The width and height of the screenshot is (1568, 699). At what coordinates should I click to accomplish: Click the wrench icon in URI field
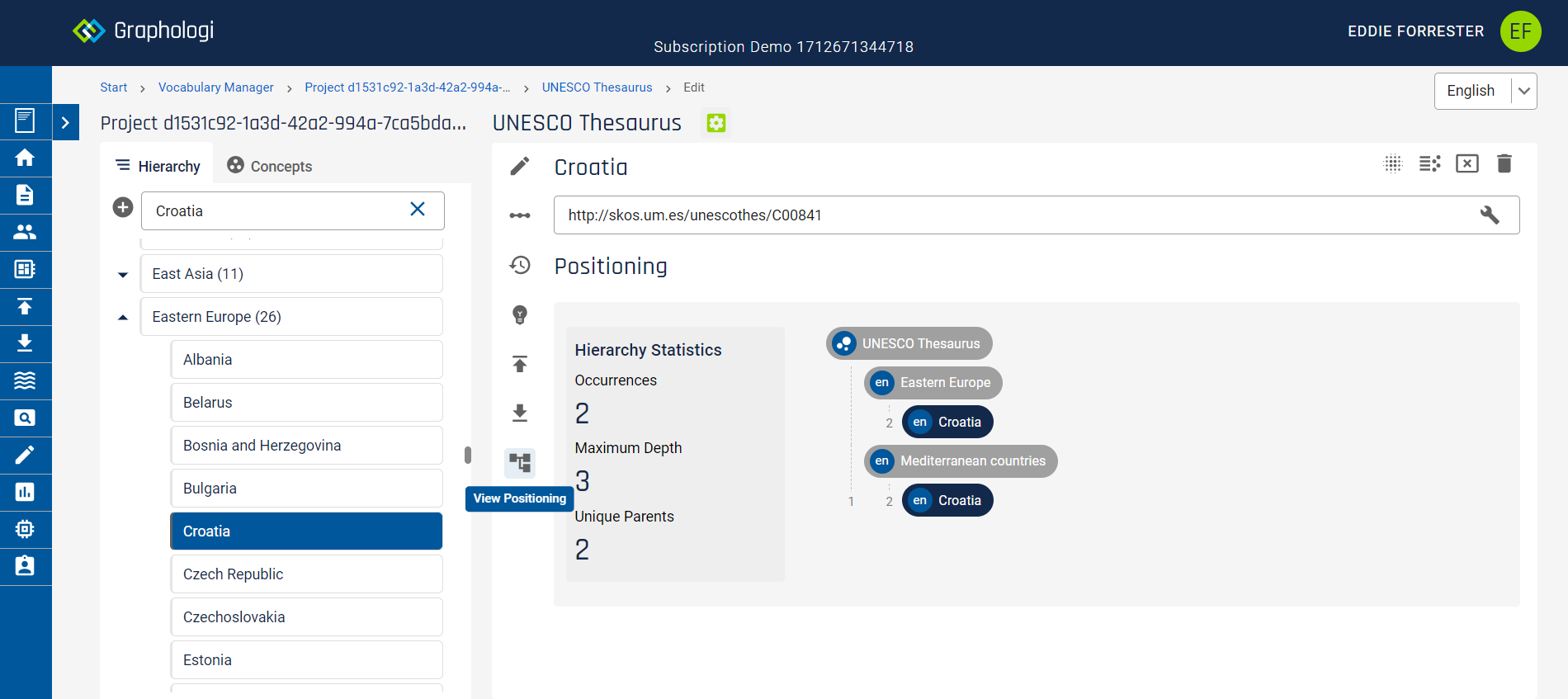pyautogui.click(x=1490, y=215)
